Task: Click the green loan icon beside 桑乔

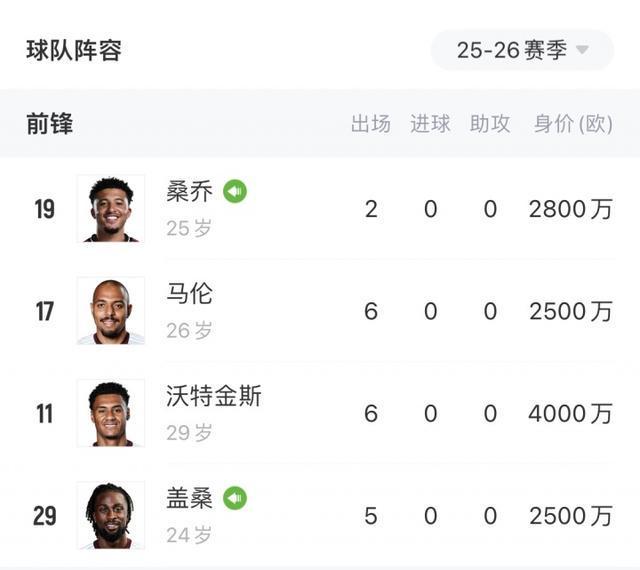Action: (235, 191)
